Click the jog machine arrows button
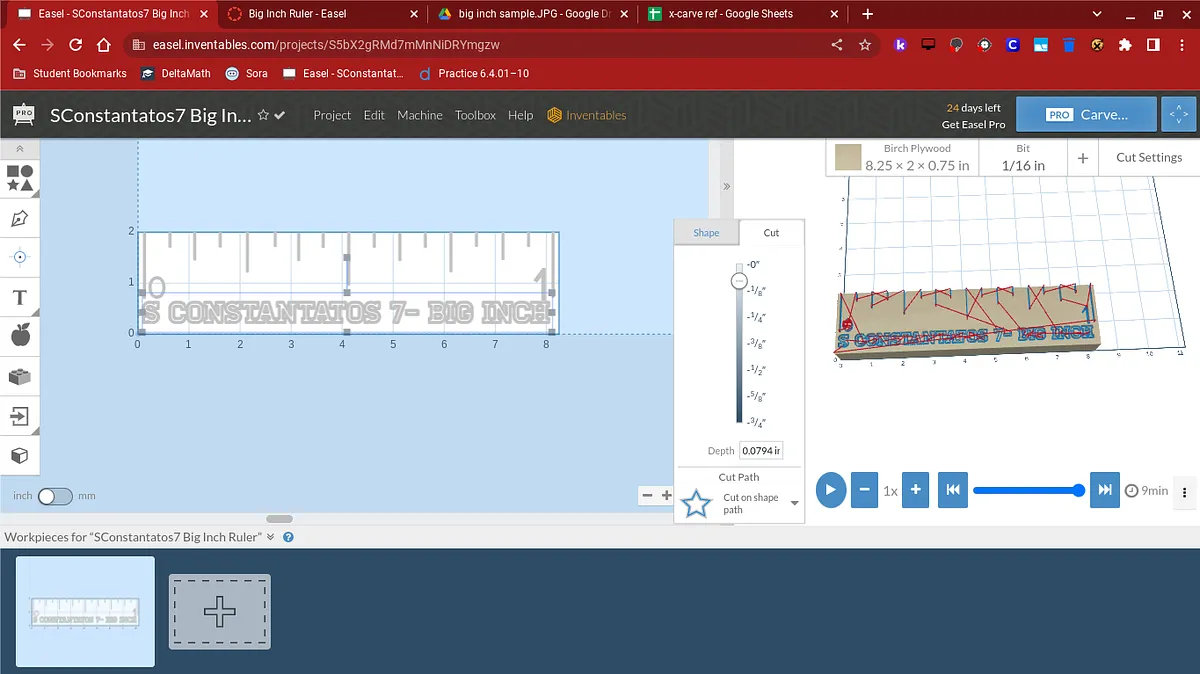The width and height of the screenshot is (1200, 674). click(1180, 115)
